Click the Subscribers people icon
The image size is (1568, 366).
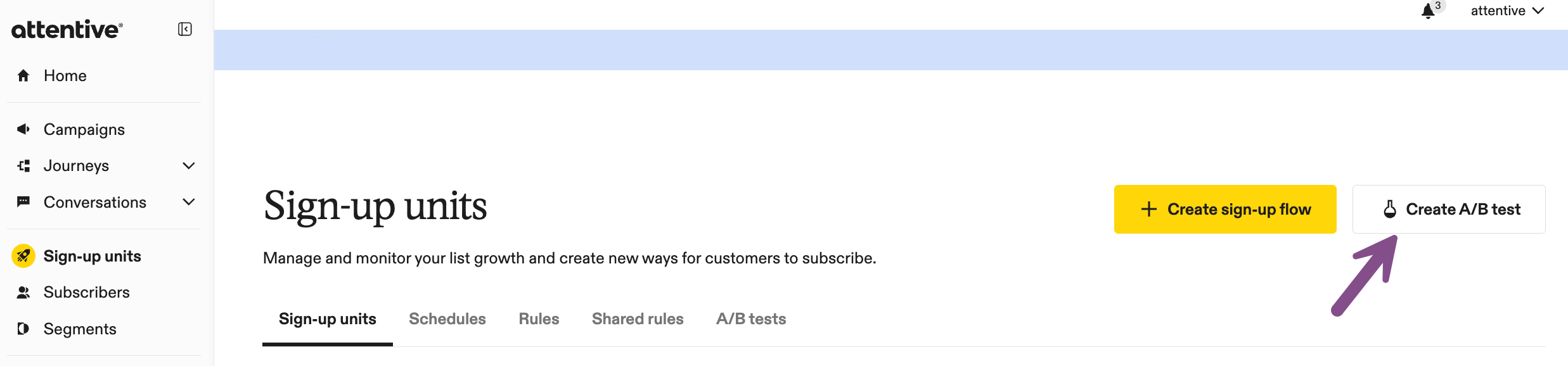click(x=23, y=293)
